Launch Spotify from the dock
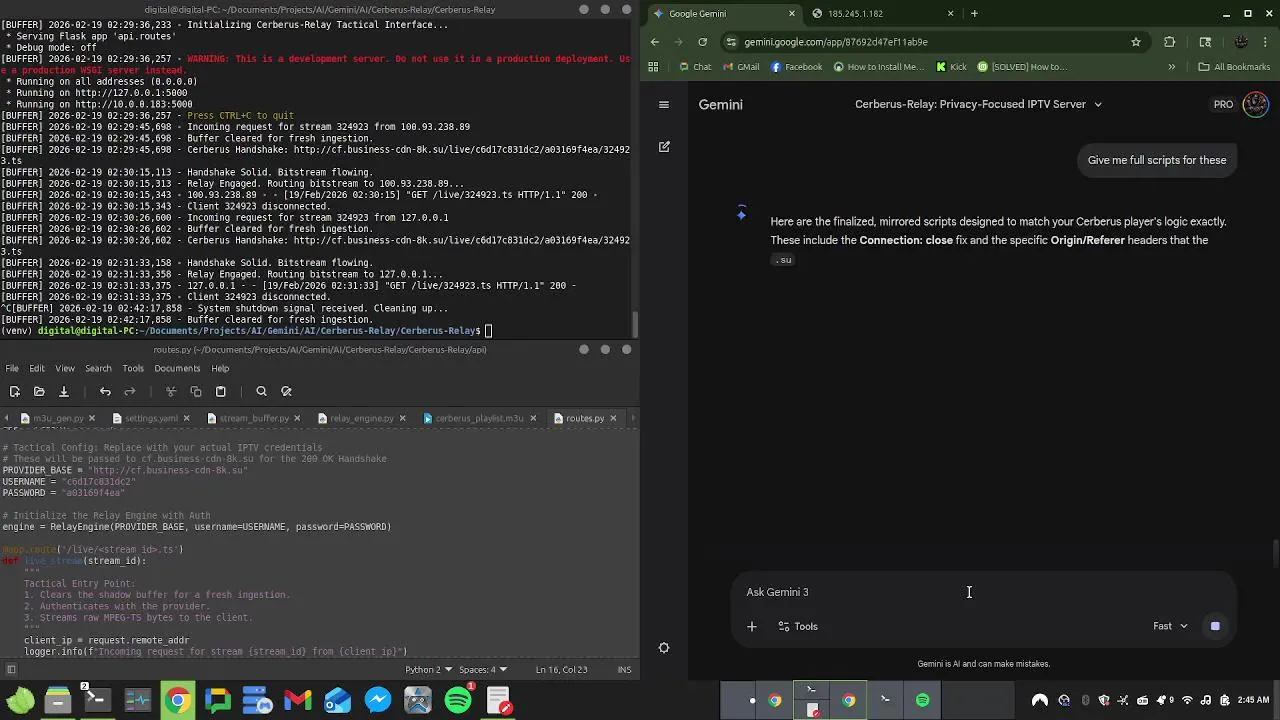This screenshot has width=1280, height=720. 458,700
